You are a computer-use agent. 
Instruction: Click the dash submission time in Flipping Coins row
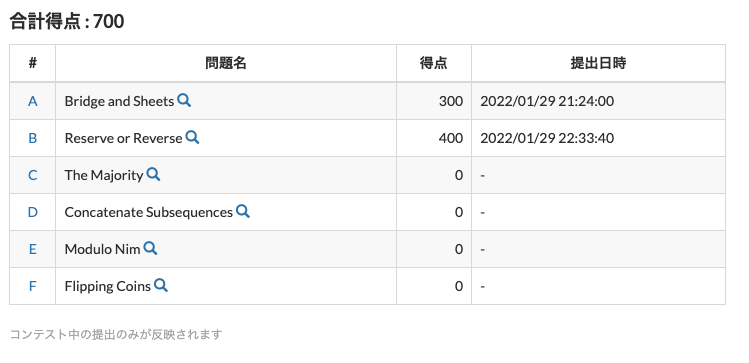(x=482, y=286)
